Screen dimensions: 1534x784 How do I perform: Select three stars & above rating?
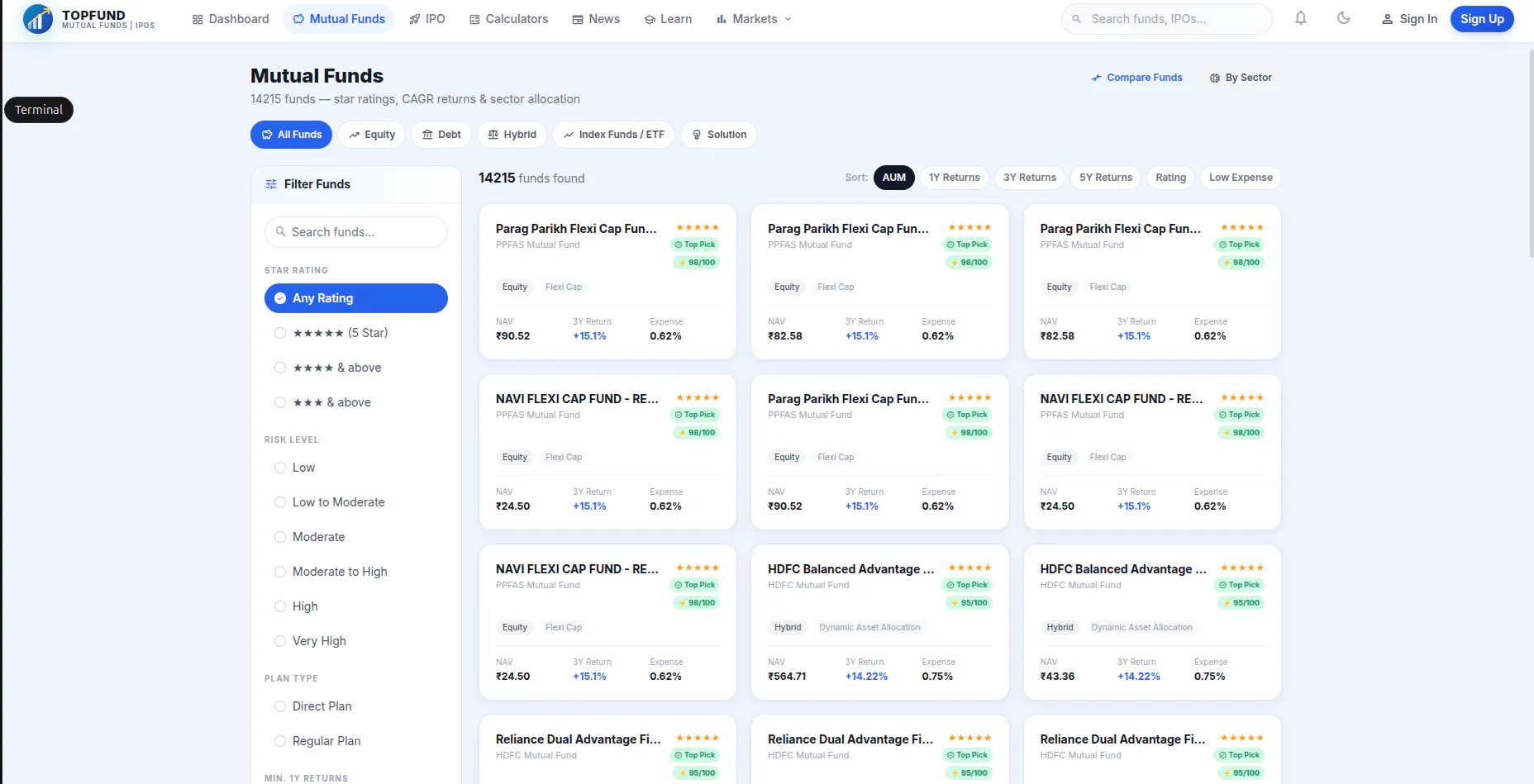point(356,402)
